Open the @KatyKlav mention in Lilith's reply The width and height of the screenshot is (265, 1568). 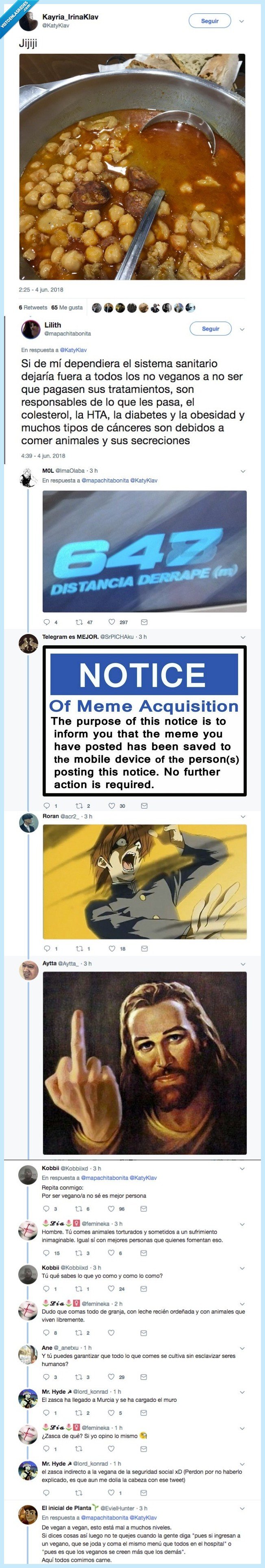coord(73,350)
